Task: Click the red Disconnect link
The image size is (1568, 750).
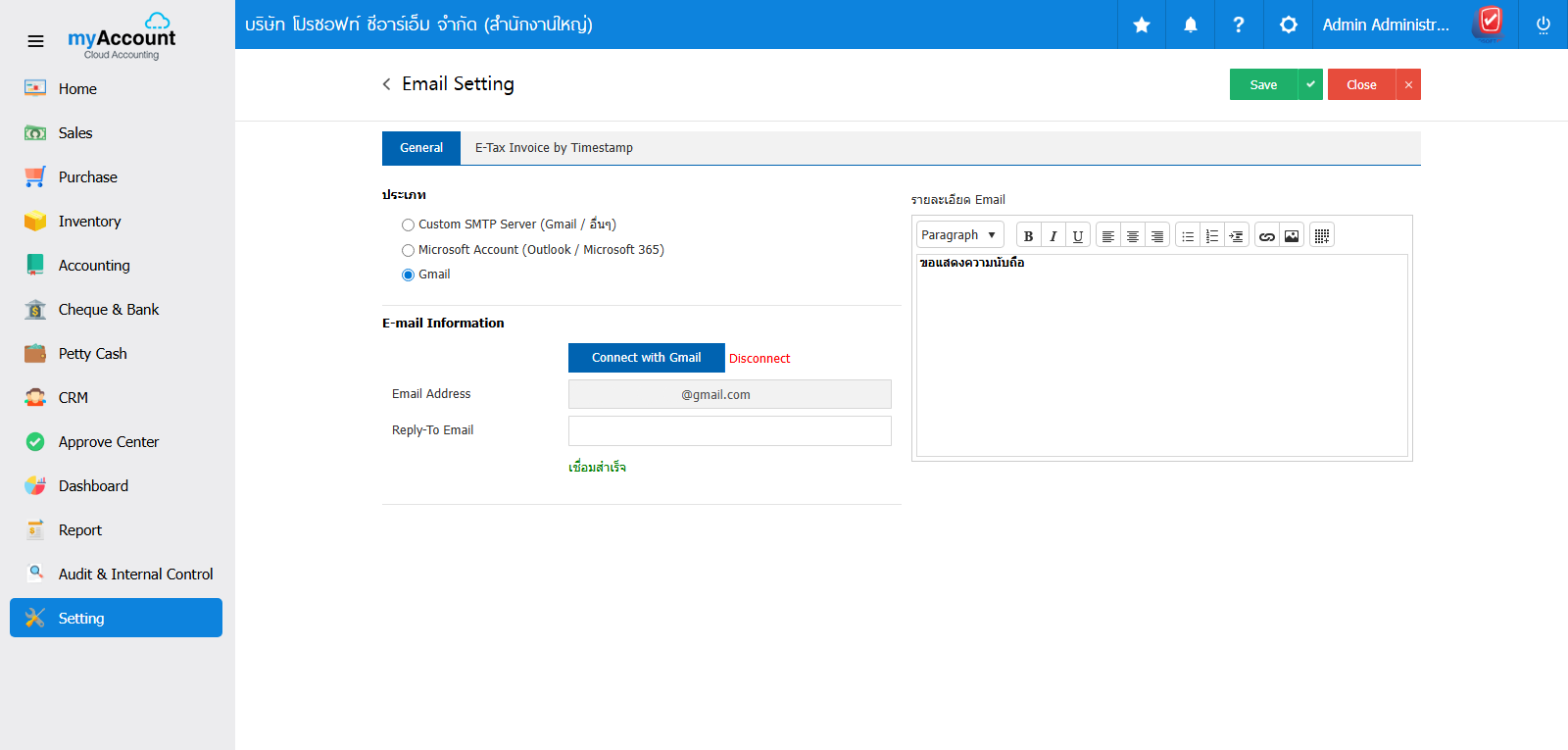Action: point(759,359)
